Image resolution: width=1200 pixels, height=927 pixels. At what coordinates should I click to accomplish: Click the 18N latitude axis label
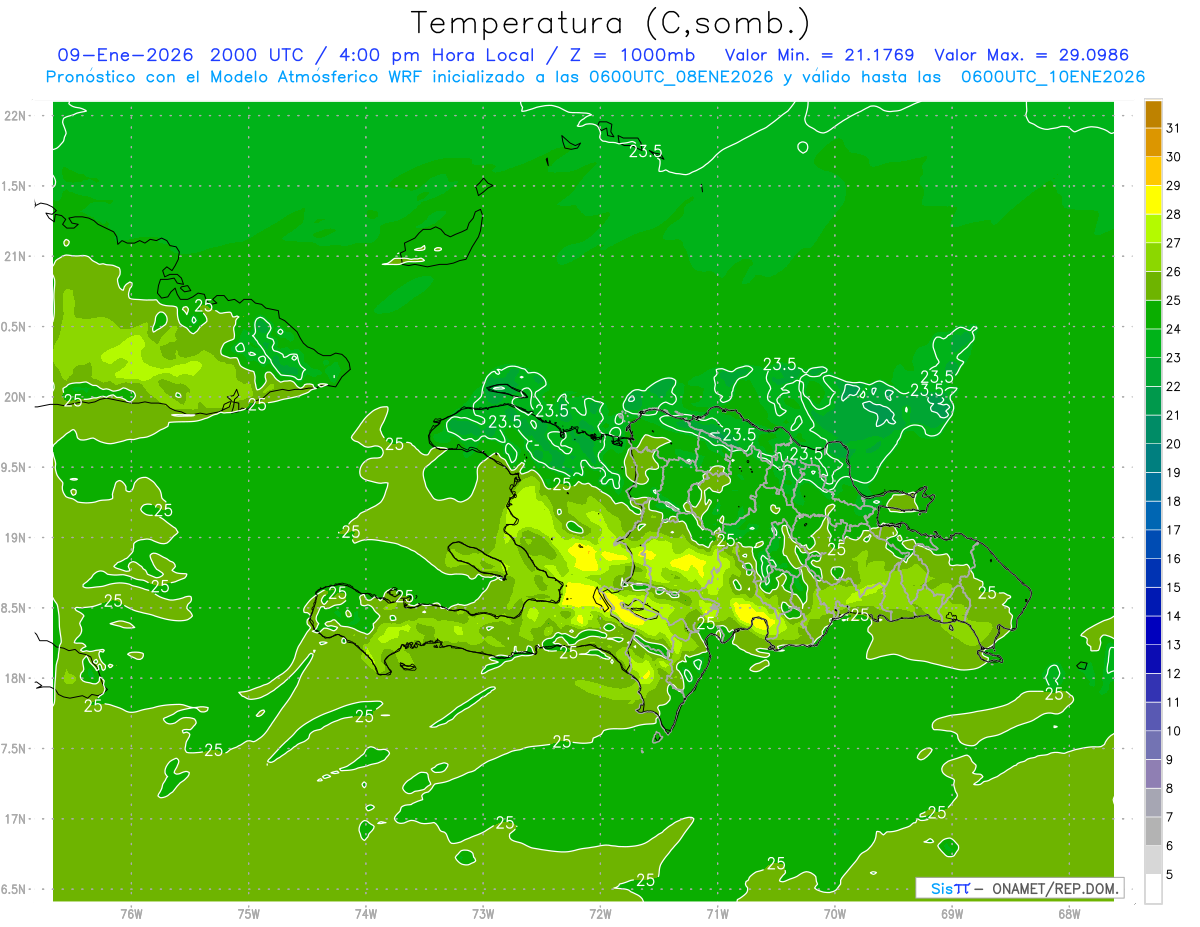pos(15,678)
